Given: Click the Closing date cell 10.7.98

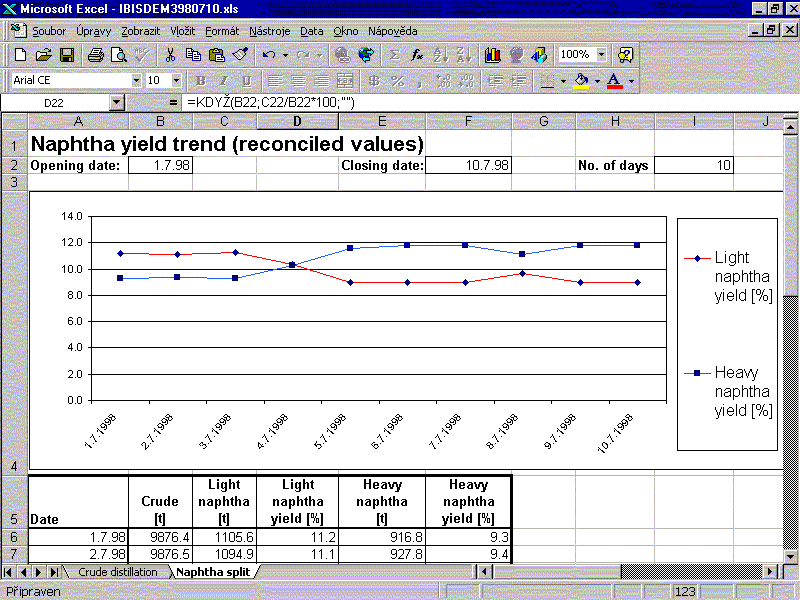Looking at the screenshot, I should point(468,166).
